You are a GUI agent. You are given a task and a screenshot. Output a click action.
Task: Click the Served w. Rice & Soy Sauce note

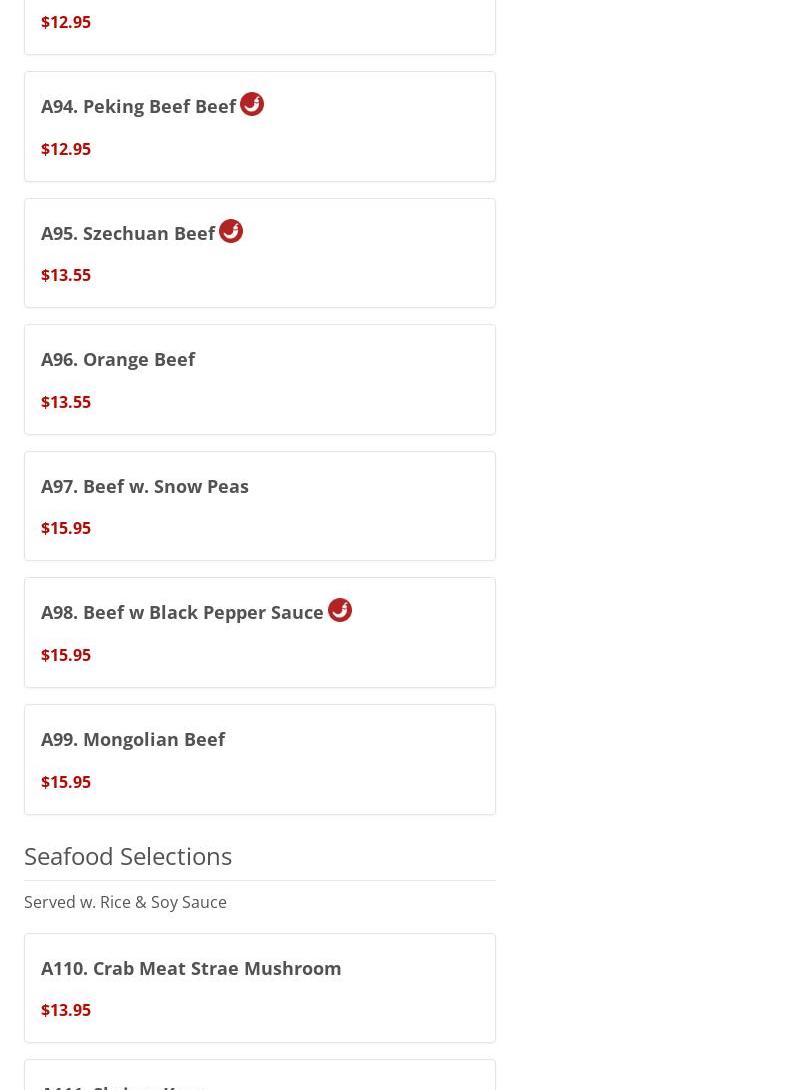click(125, 902)
